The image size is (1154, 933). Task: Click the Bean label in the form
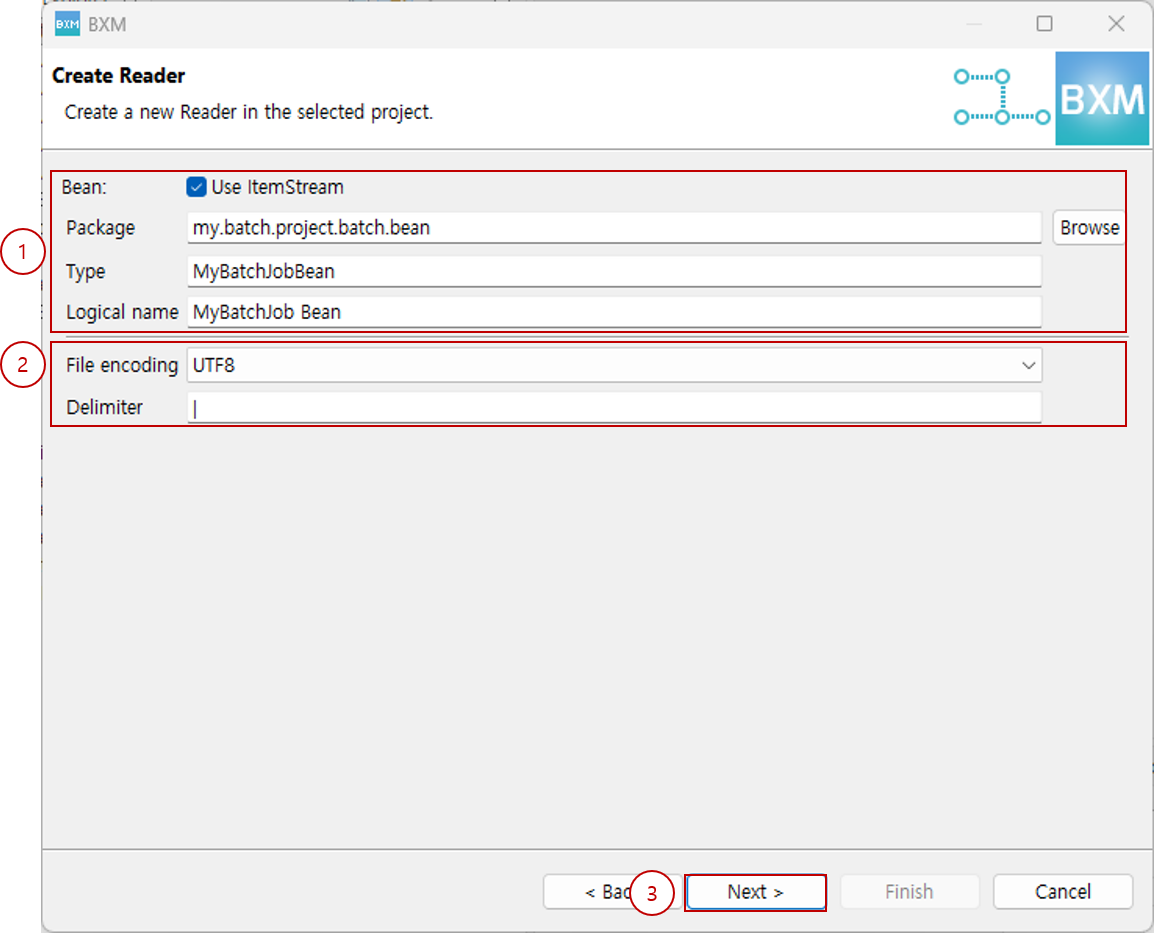[81, 187]
